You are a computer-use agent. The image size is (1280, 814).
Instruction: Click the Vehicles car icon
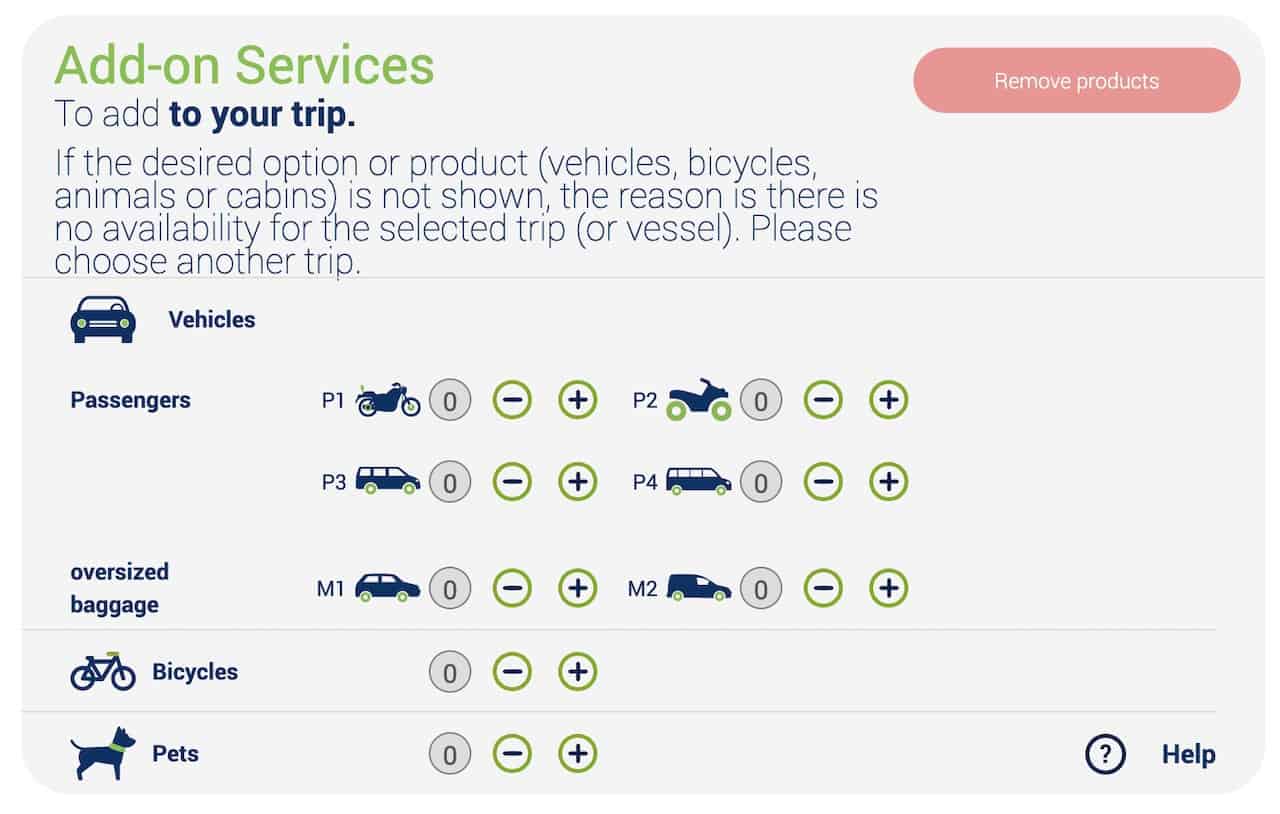pyautogui.click(x=103, y=319)
